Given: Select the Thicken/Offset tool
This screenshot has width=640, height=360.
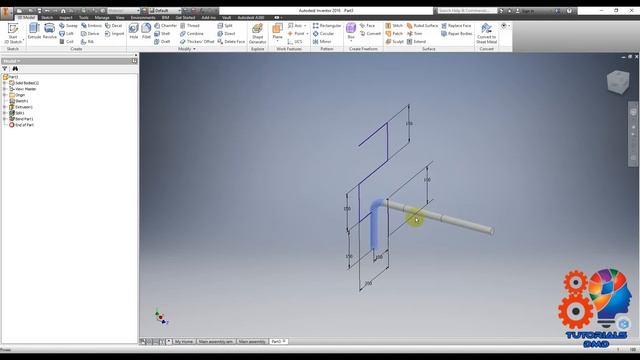Looking at the screenshot, I should tap(197, 42).
